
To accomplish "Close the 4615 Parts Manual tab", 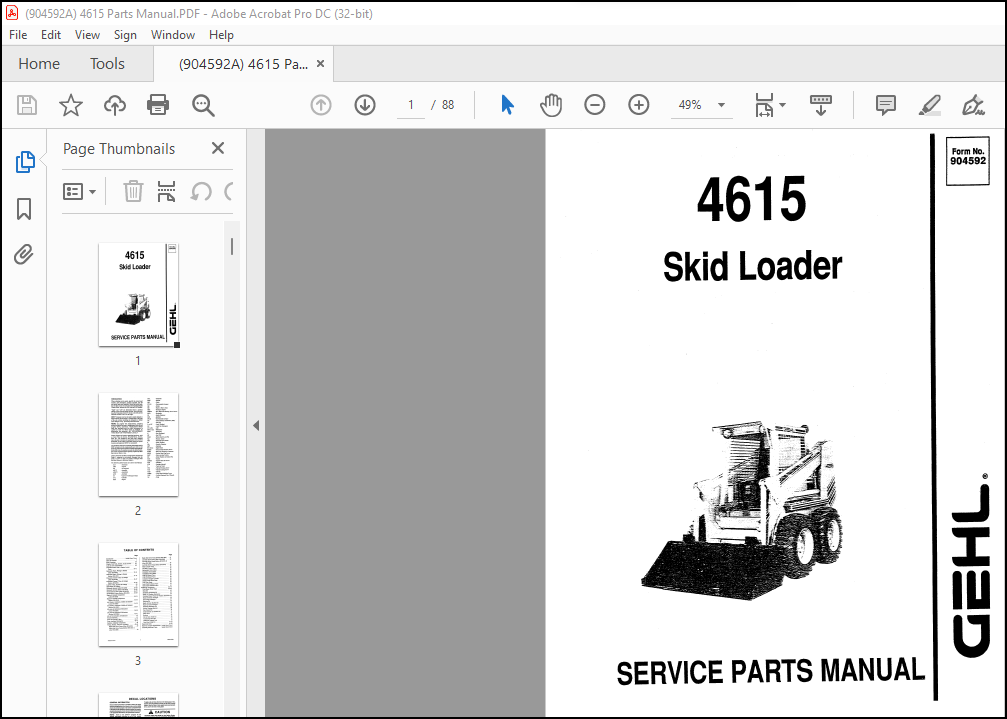I will 320,64.
